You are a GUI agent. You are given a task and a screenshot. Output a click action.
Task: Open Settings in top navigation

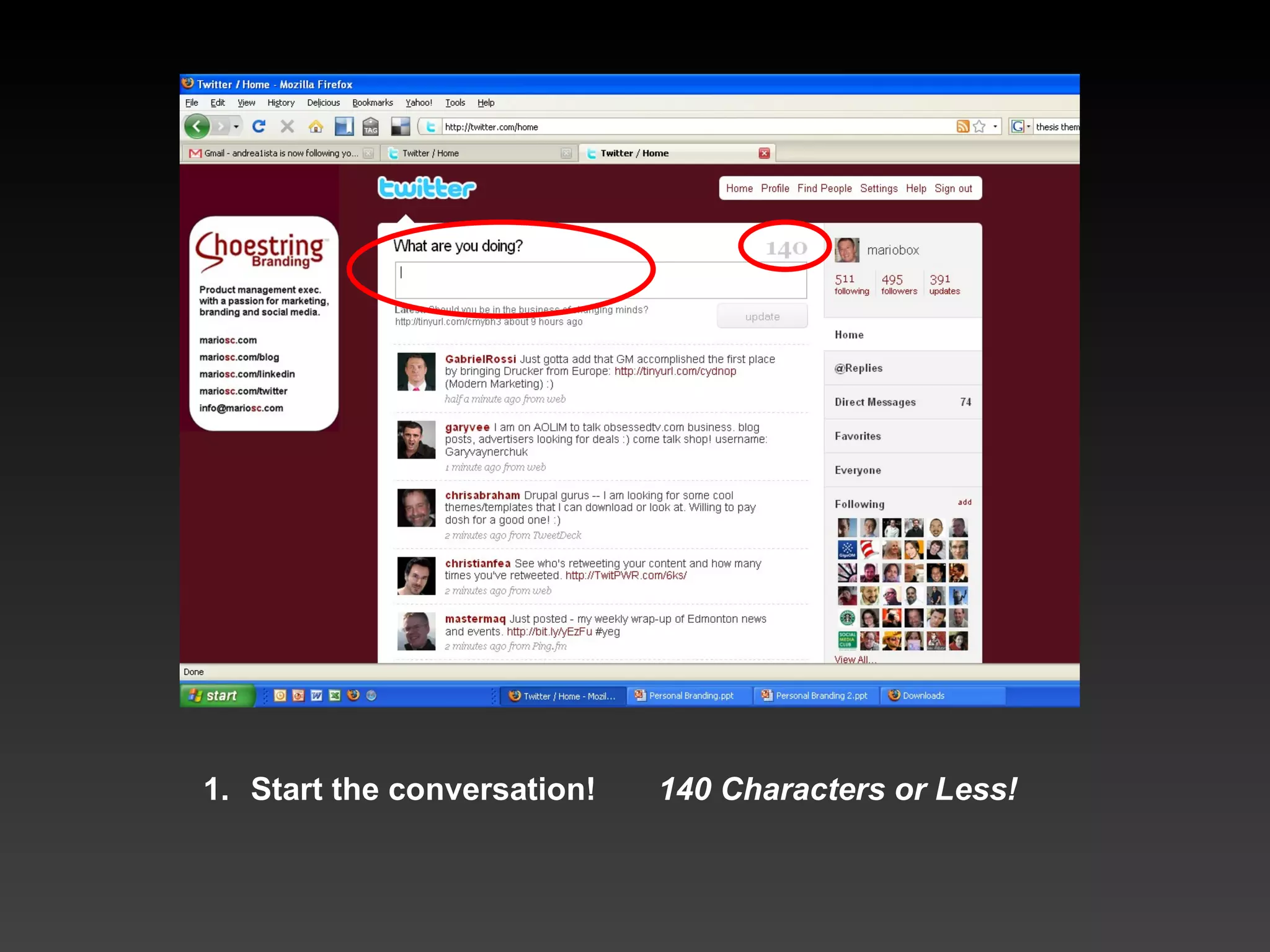[879, 188]
